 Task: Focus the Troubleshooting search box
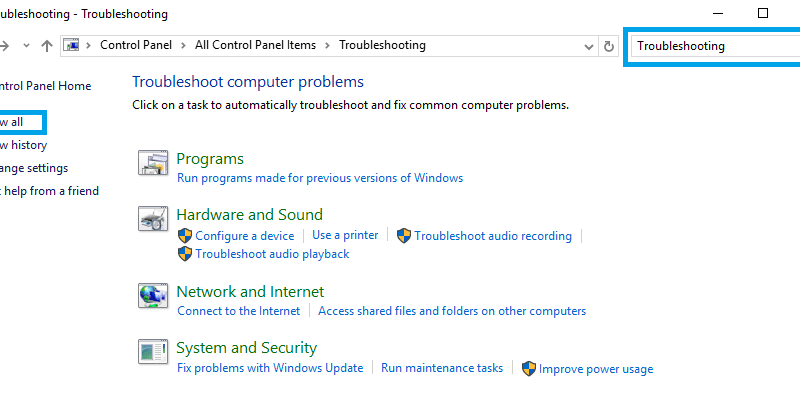point(714,46)
